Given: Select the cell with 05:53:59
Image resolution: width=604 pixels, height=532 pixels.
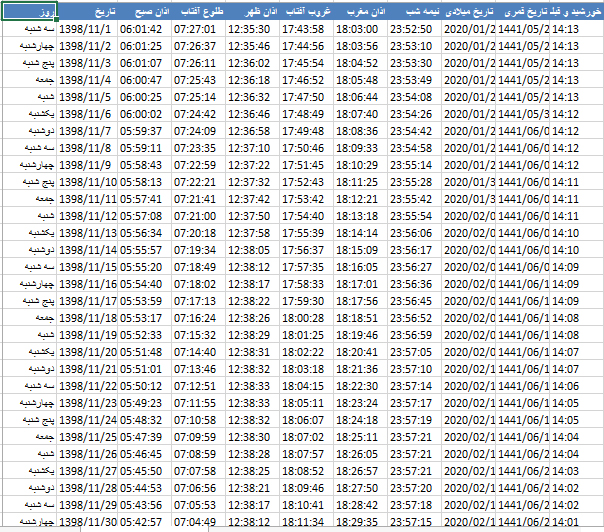Looking at the screenshot, I should coord(144,301).
